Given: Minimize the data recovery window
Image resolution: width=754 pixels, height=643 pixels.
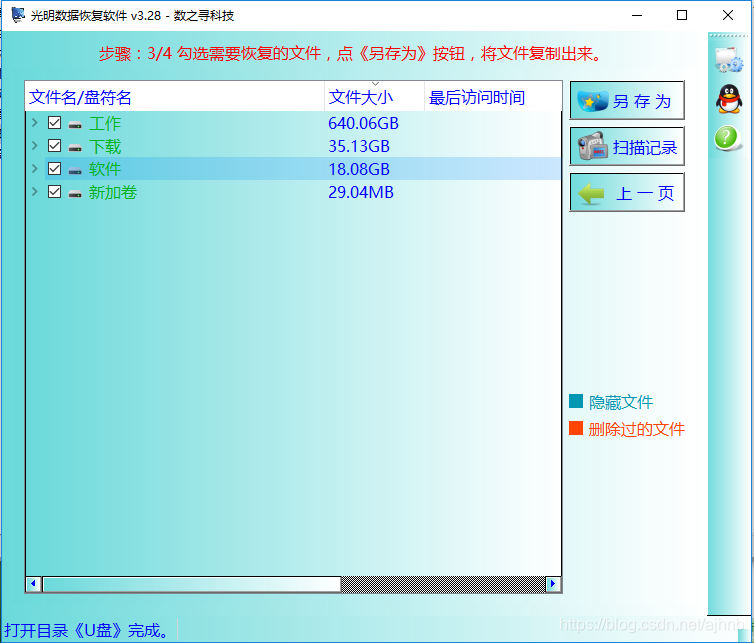Looking at the screenshot, I should click(637, 15).
